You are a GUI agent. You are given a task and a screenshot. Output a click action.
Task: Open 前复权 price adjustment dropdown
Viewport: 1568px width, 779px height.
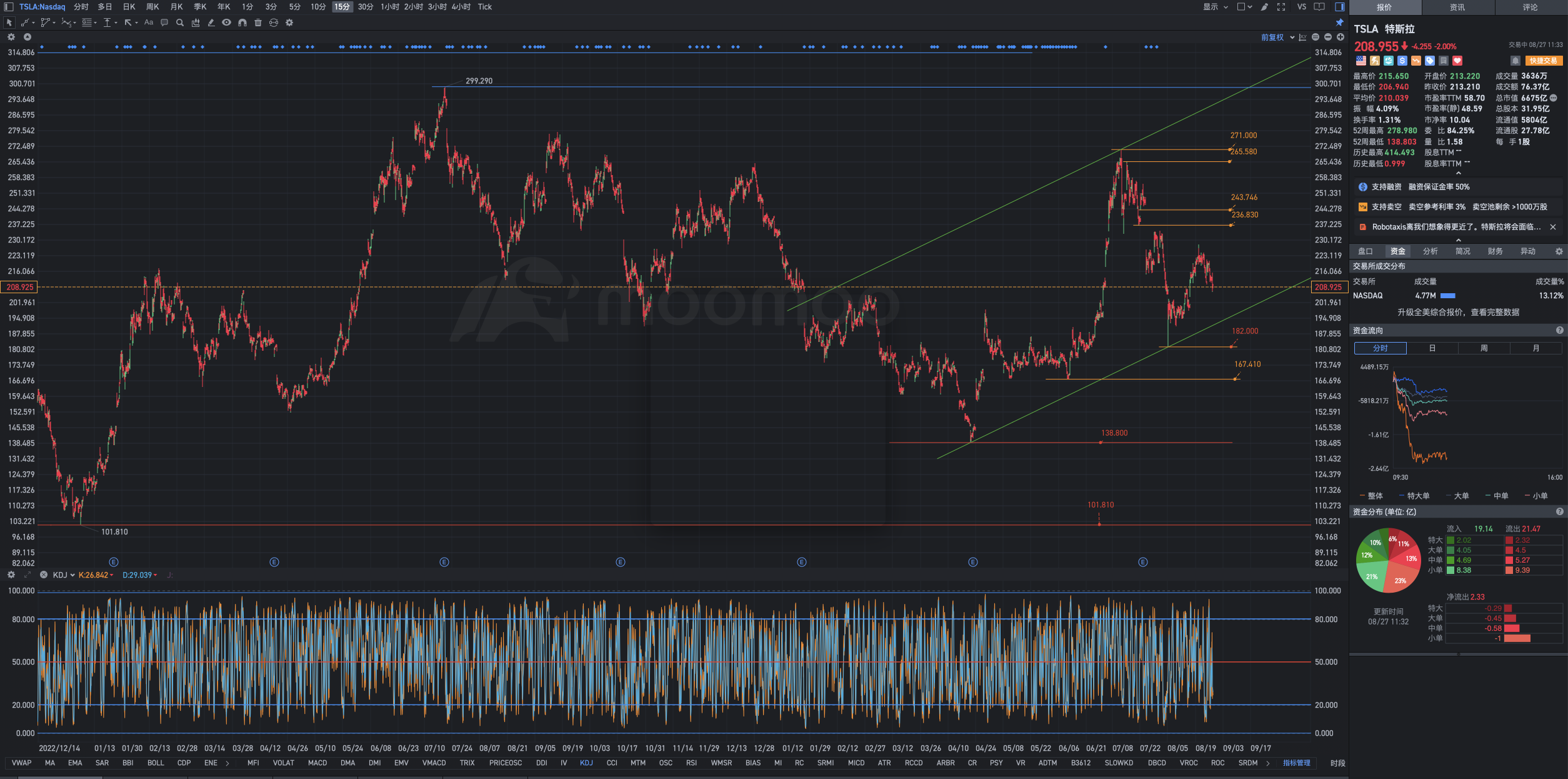(1277, 38)
